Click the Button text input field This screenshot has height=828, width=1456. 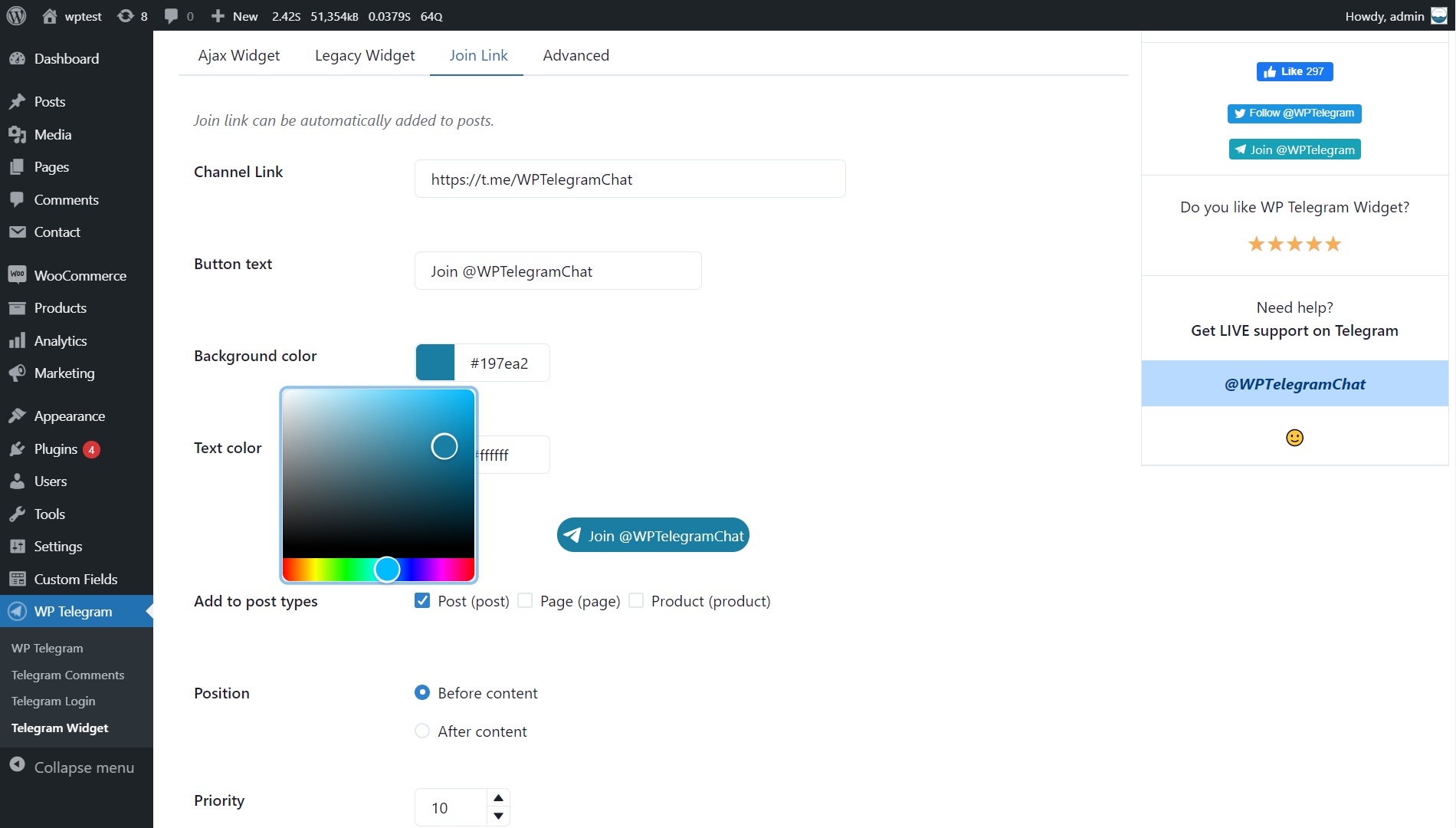click(558, 271)
